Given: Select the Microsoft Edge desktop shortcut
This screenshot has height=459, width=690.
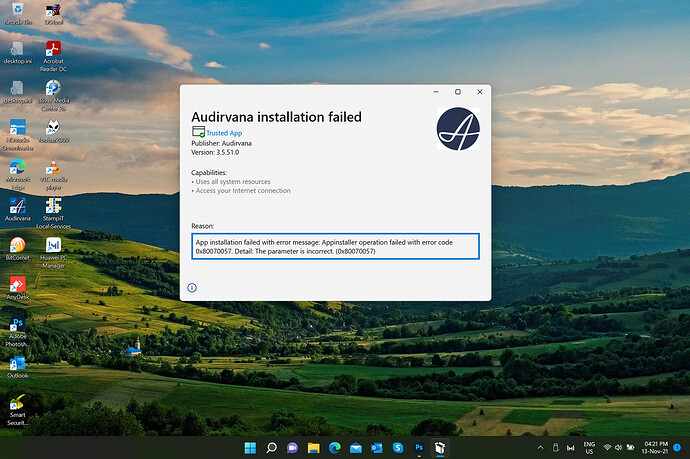Looking at the screenshot, I should (x=18, y=174).
